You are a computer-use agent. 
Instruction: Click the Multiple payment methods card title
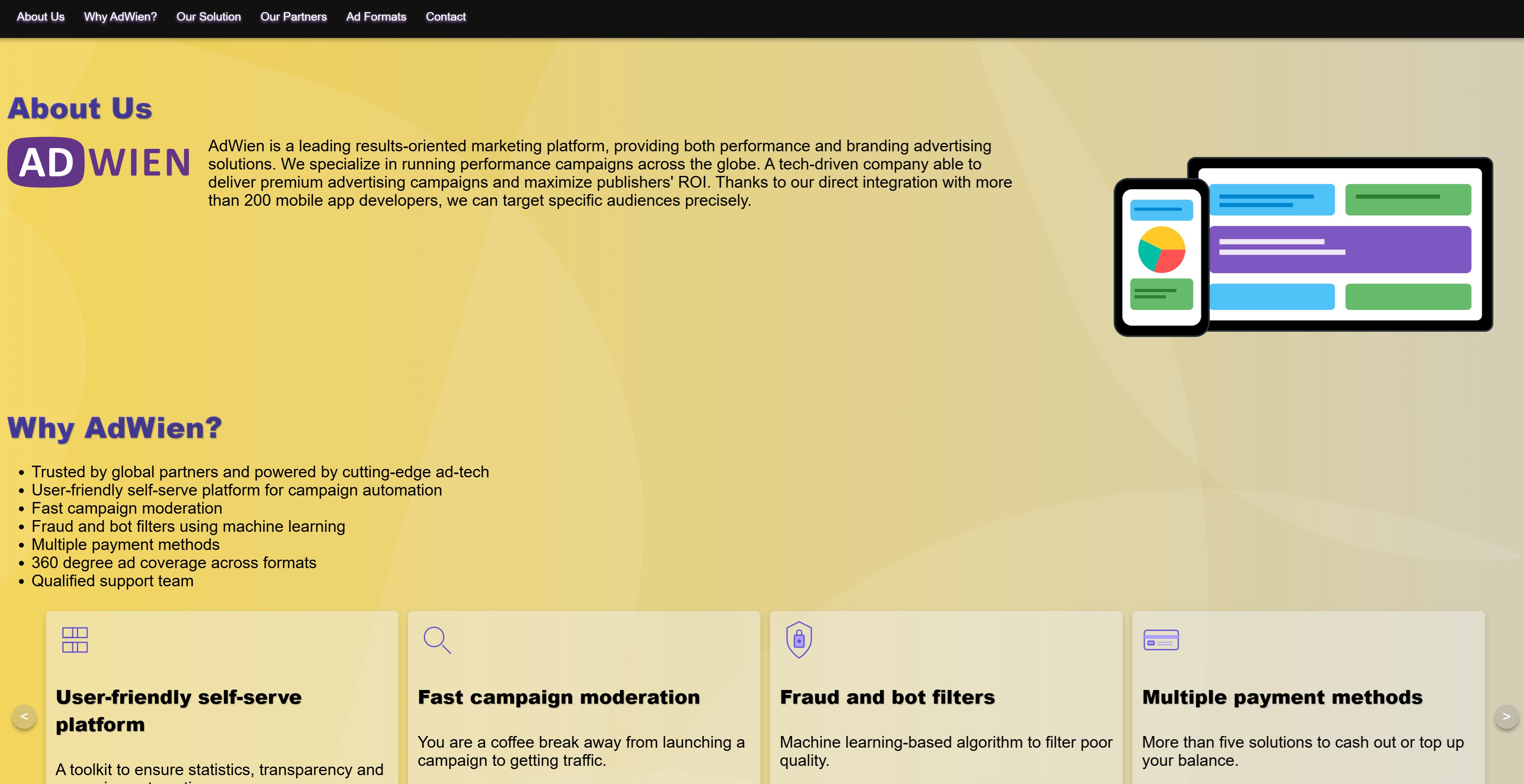1282,697
